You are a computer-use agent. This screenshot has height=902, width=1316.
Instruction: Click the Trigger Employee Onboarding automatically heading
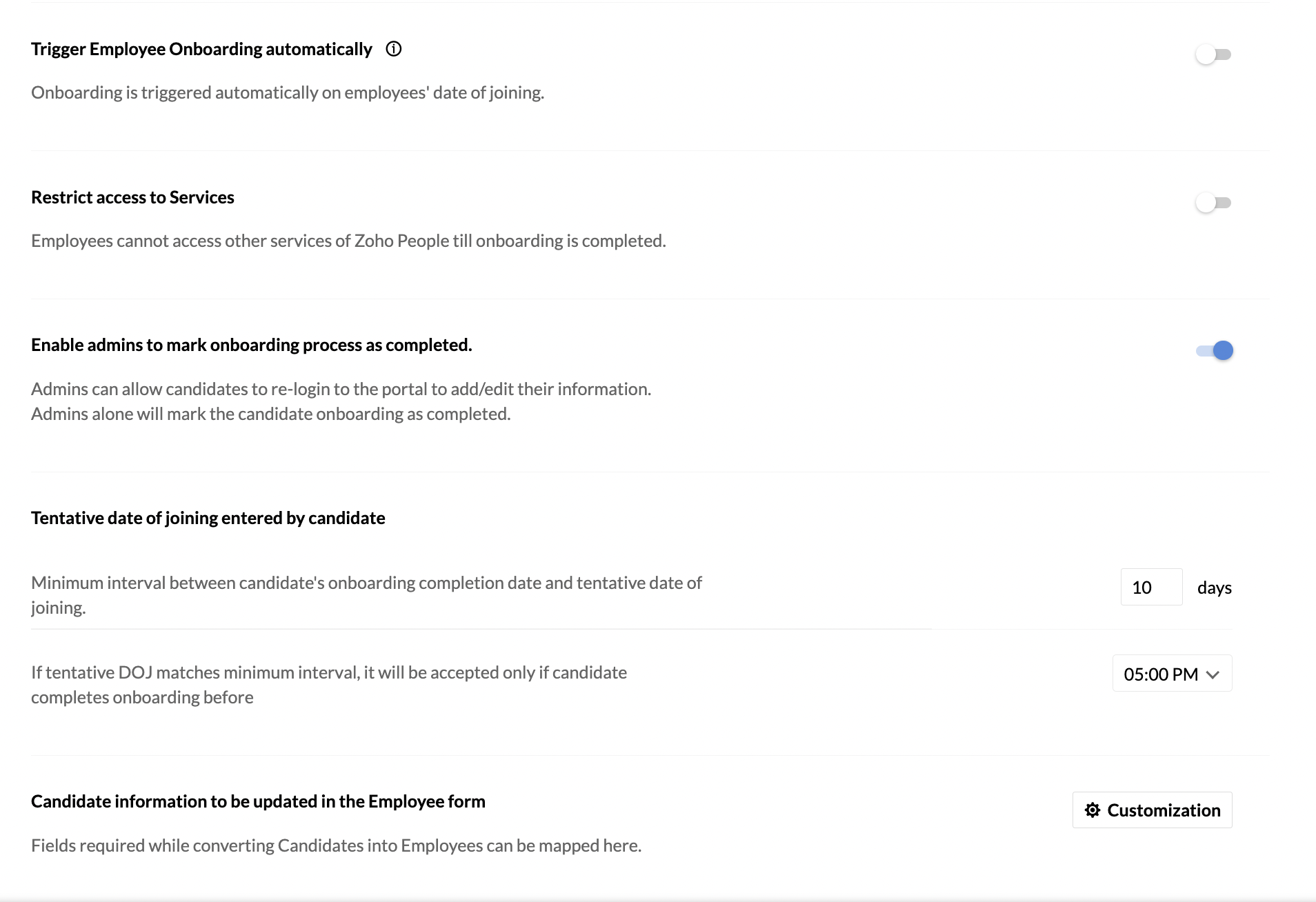click(201, 49)
